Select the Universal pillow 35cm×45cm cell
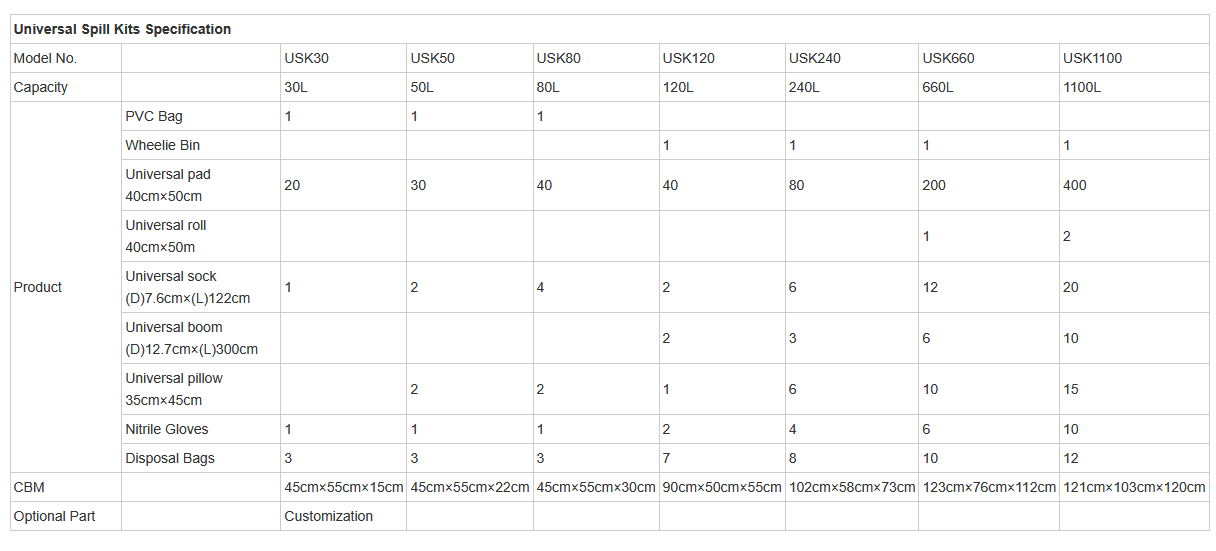Screen dimensions: 1216x551 tap(174, 389)
